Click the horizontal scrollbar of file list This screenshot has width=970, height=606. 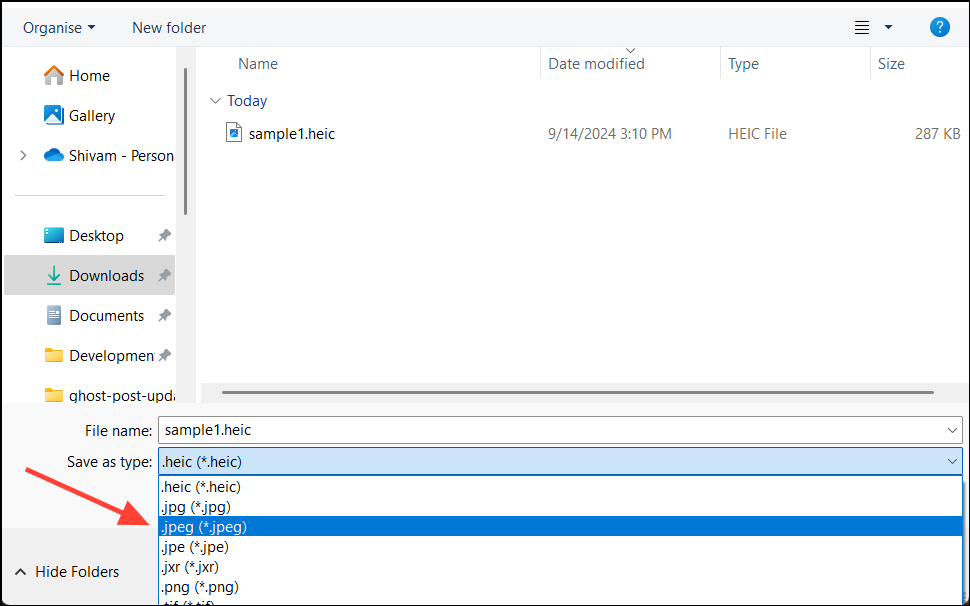578,392
